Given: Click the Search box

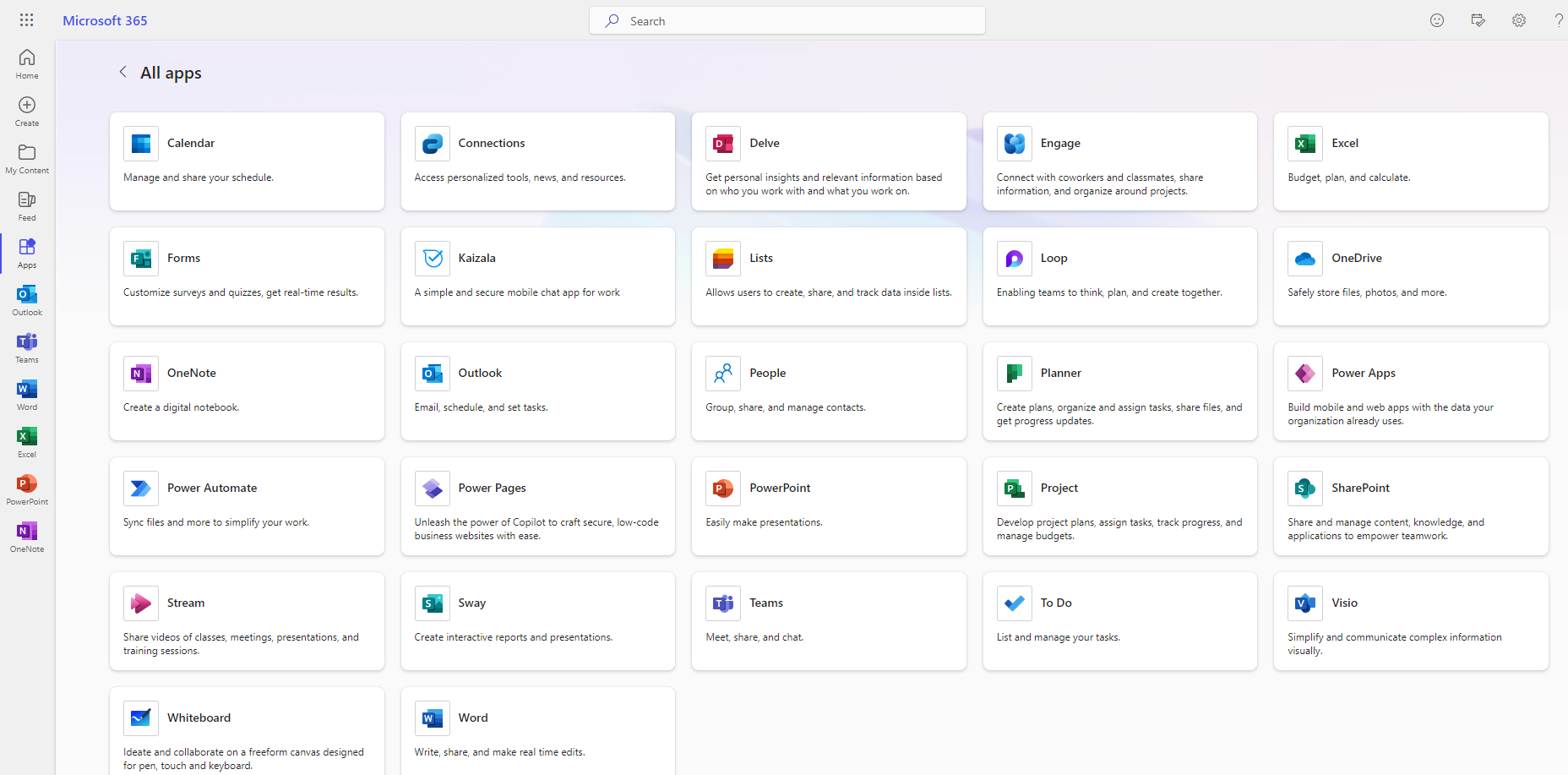Looking at the screenshot, I should click(x=787, y=20).
